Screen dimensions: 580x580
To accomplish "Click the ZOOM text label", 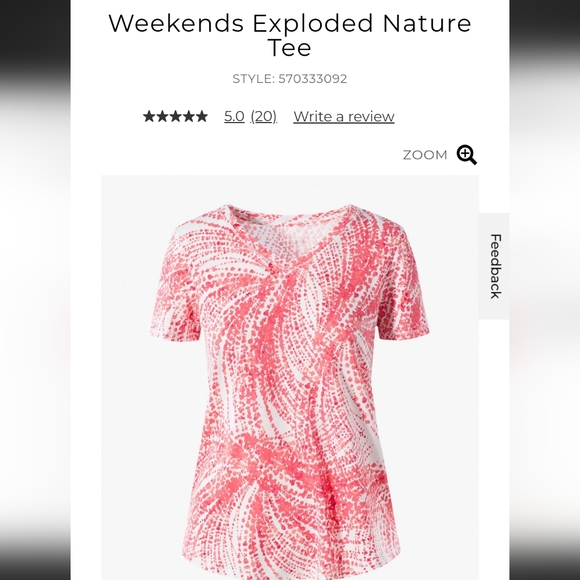I will [x=425, y=155].
